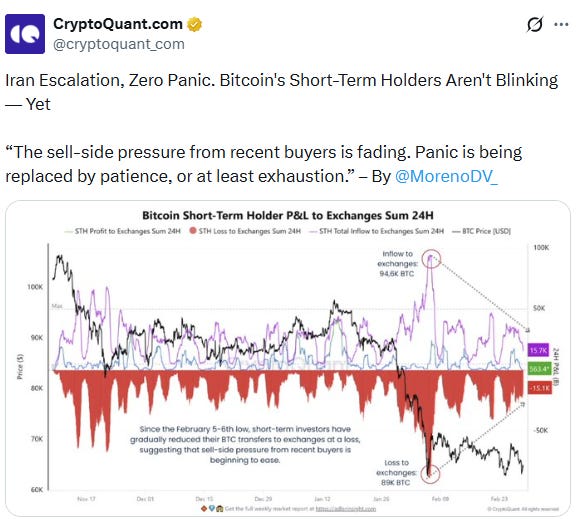Toggle STH Profit to Exchanges legend entry
Image resolution: width=581 pixels, height=519 pixels.
(x=122, y=231)
